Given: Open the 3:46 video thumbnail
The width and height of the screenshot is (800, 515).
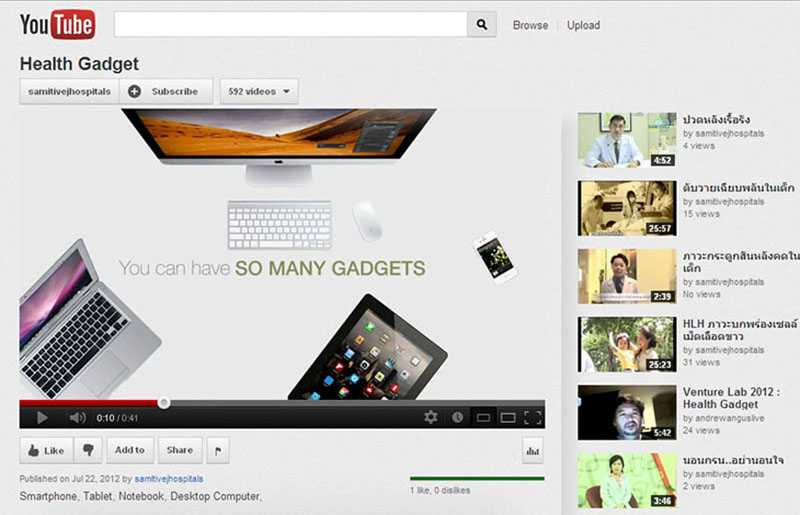Looking at the screenshot, I should [x=627, y=481].
